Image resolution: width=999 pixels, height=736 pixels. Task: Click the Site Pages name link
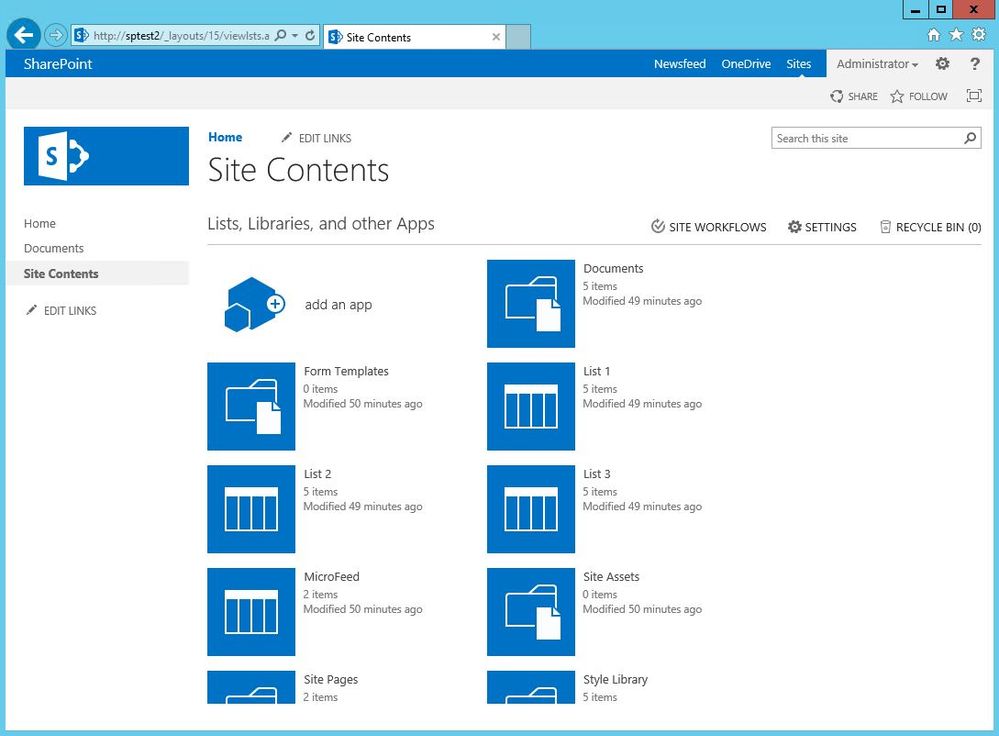tap(331, 679)
